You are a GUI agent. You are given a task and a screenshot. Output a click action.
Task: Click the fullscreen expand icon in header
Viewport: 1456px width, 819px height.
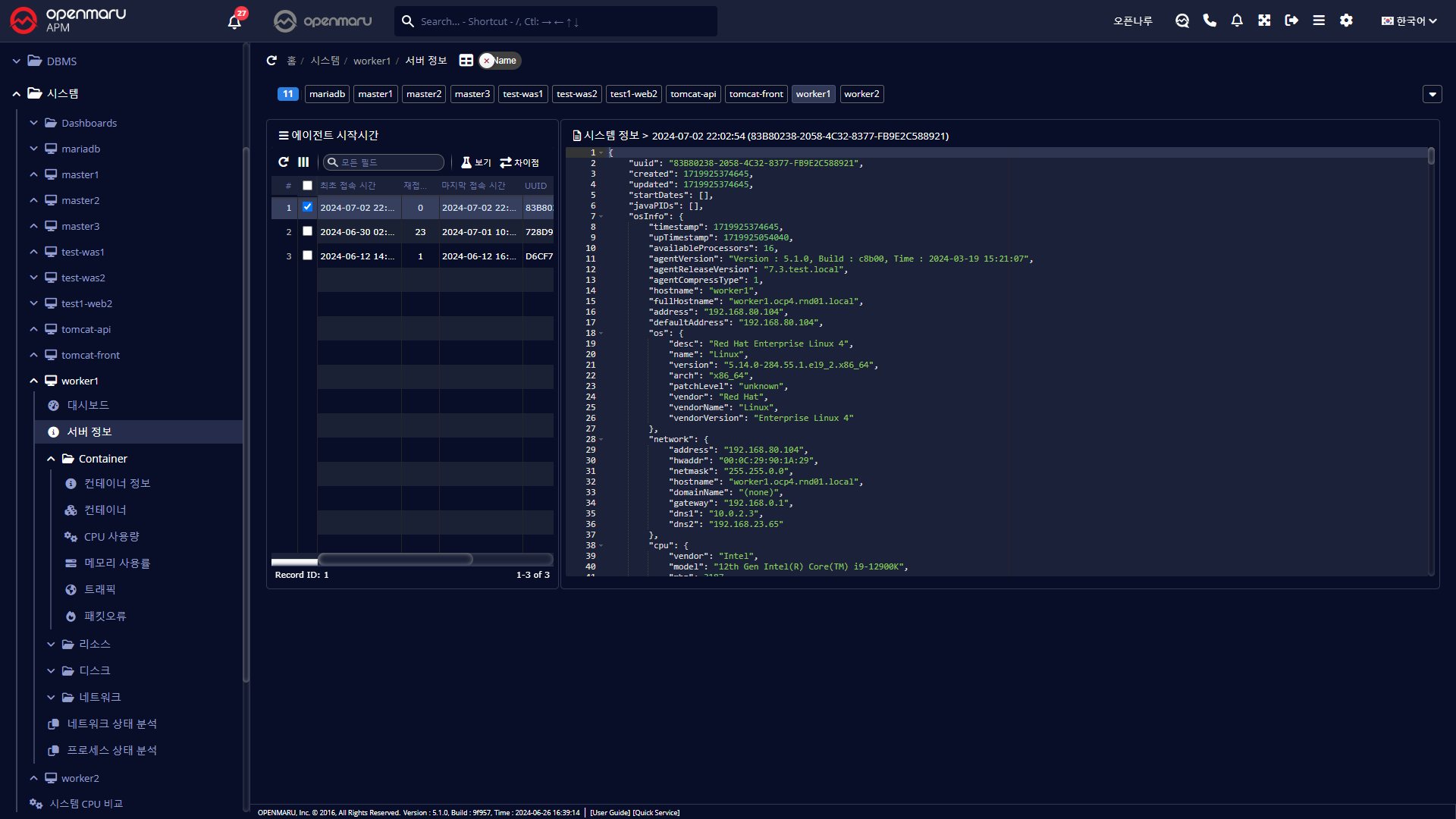click(1264, 20)
